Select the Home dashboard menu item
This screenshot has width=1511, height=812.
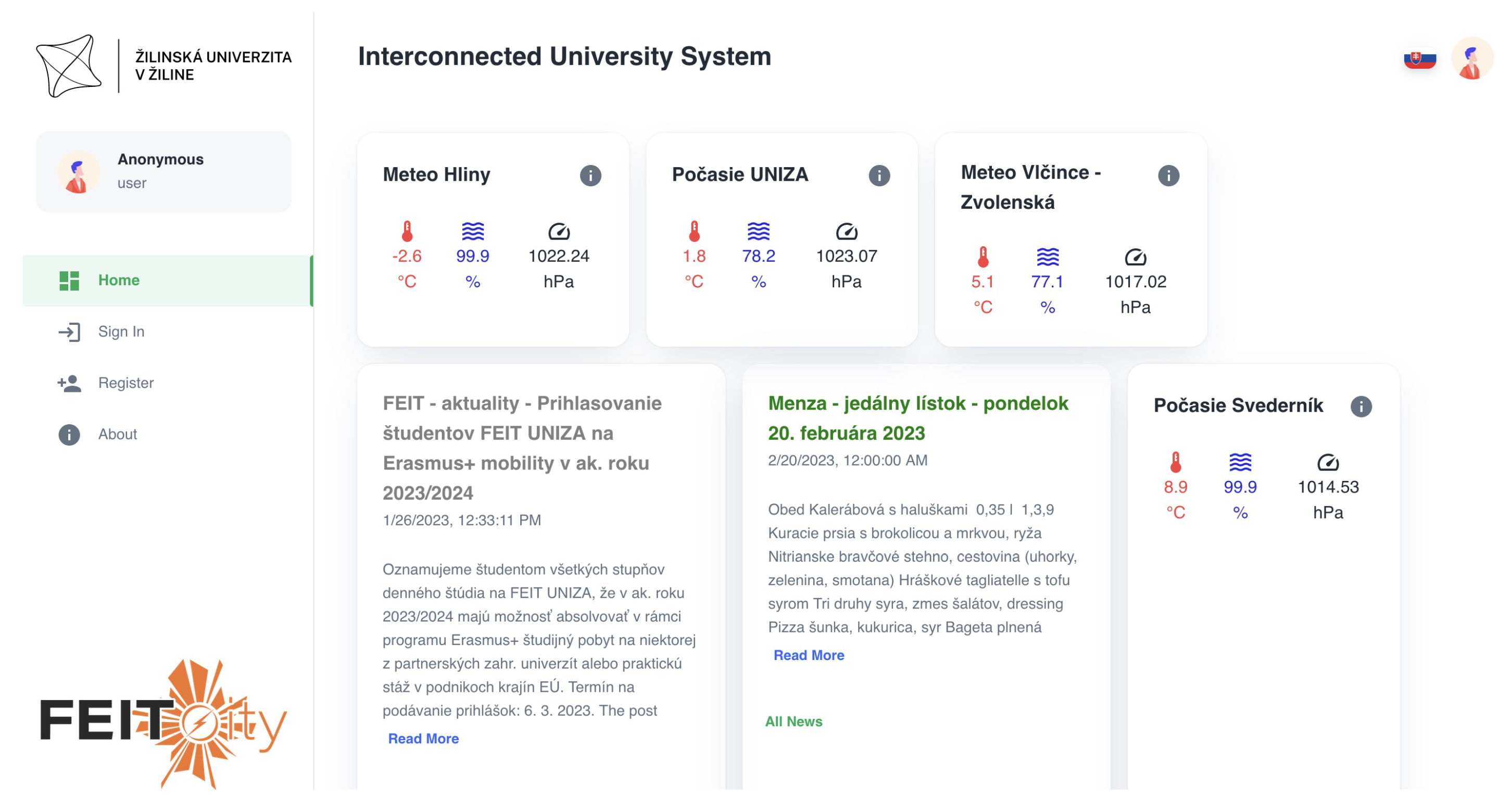[x=119, y=280]
